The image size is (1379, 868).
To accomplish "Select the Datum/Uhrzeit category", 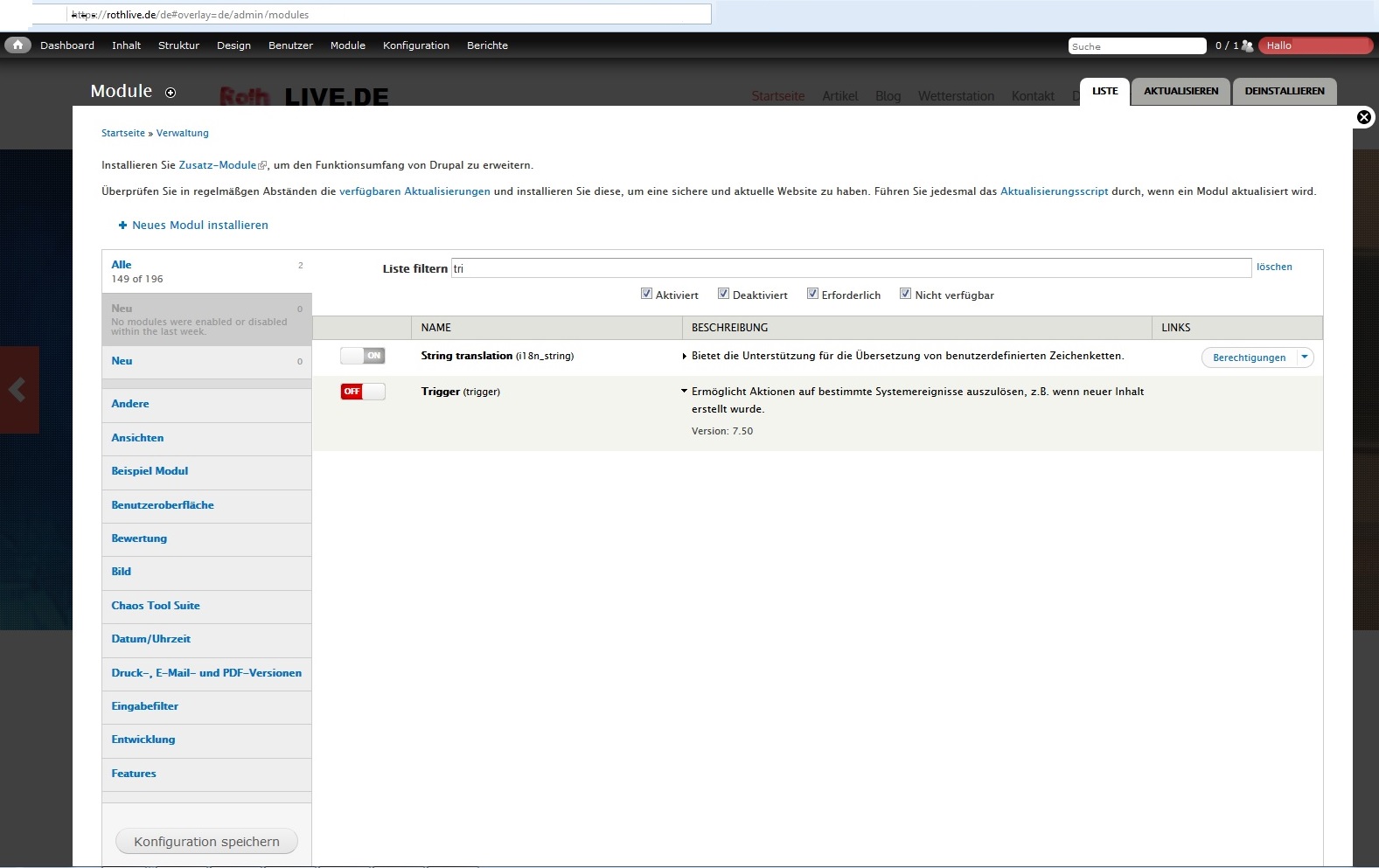I will pyautogui.click(x=206, y=639).
